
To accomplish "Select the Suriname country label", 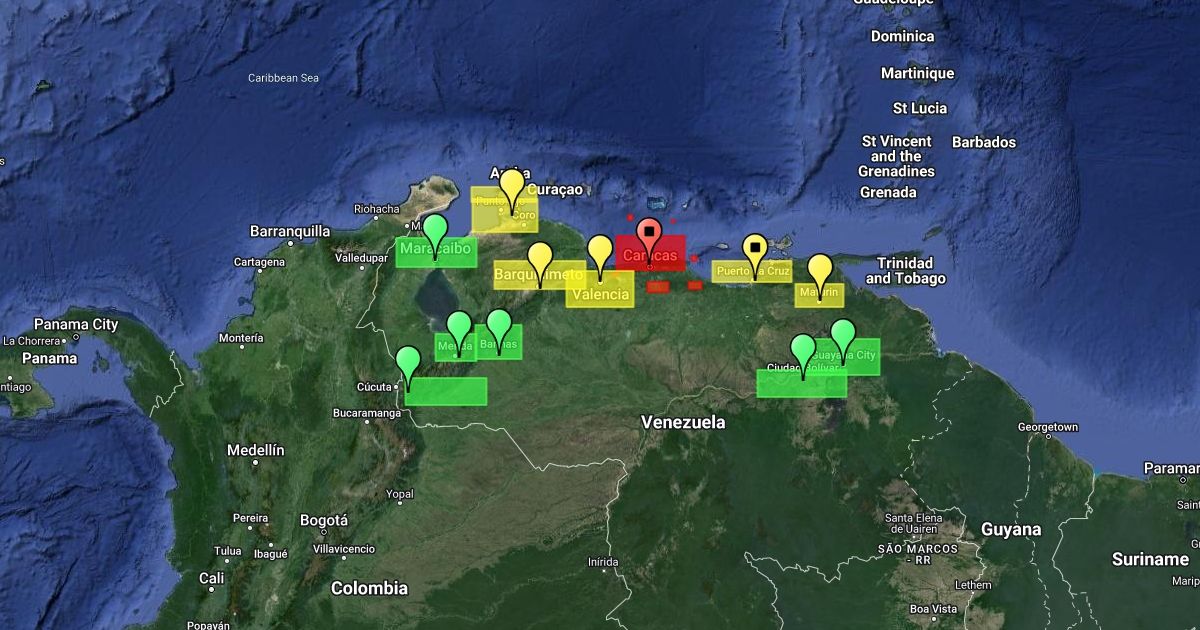I will point(1150,559).
